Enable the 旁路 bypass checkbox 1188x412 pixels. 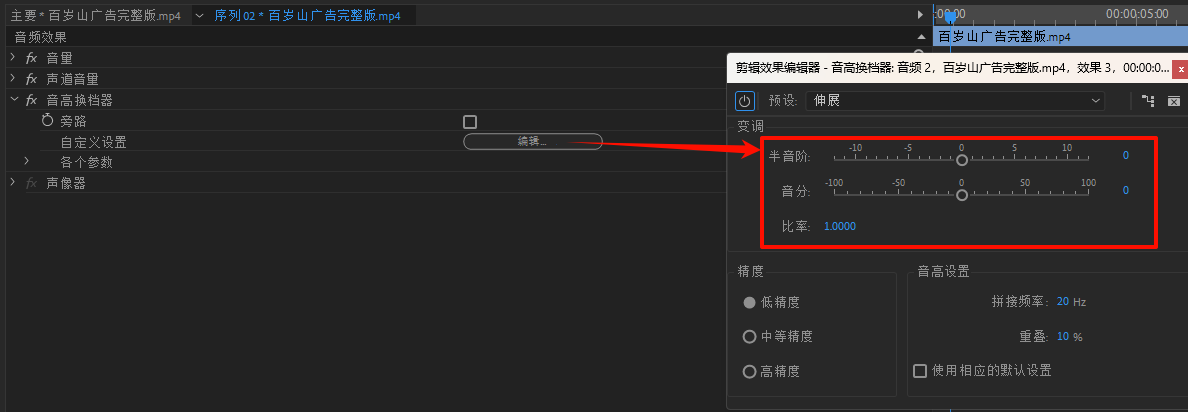470,122
